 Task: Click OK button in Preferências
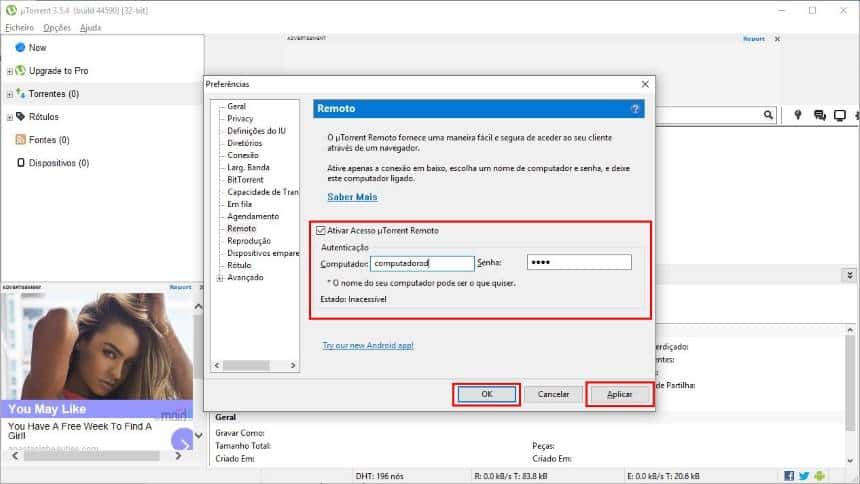click(486, 394)
